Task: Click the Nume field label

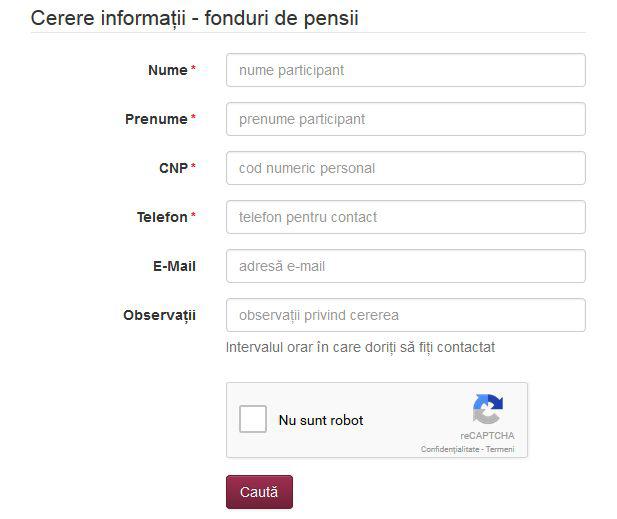Action: [x=167, y=70]
